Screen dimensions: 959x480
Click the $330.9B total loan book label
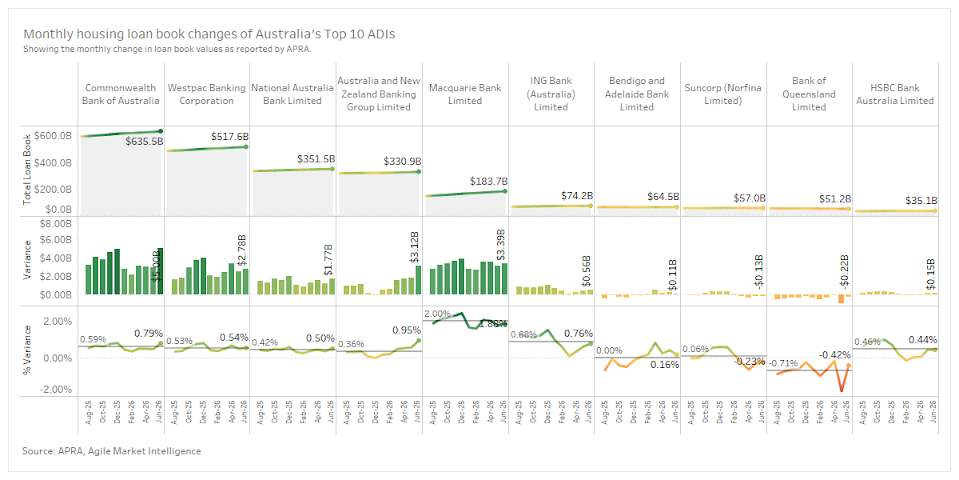[402, 161]
